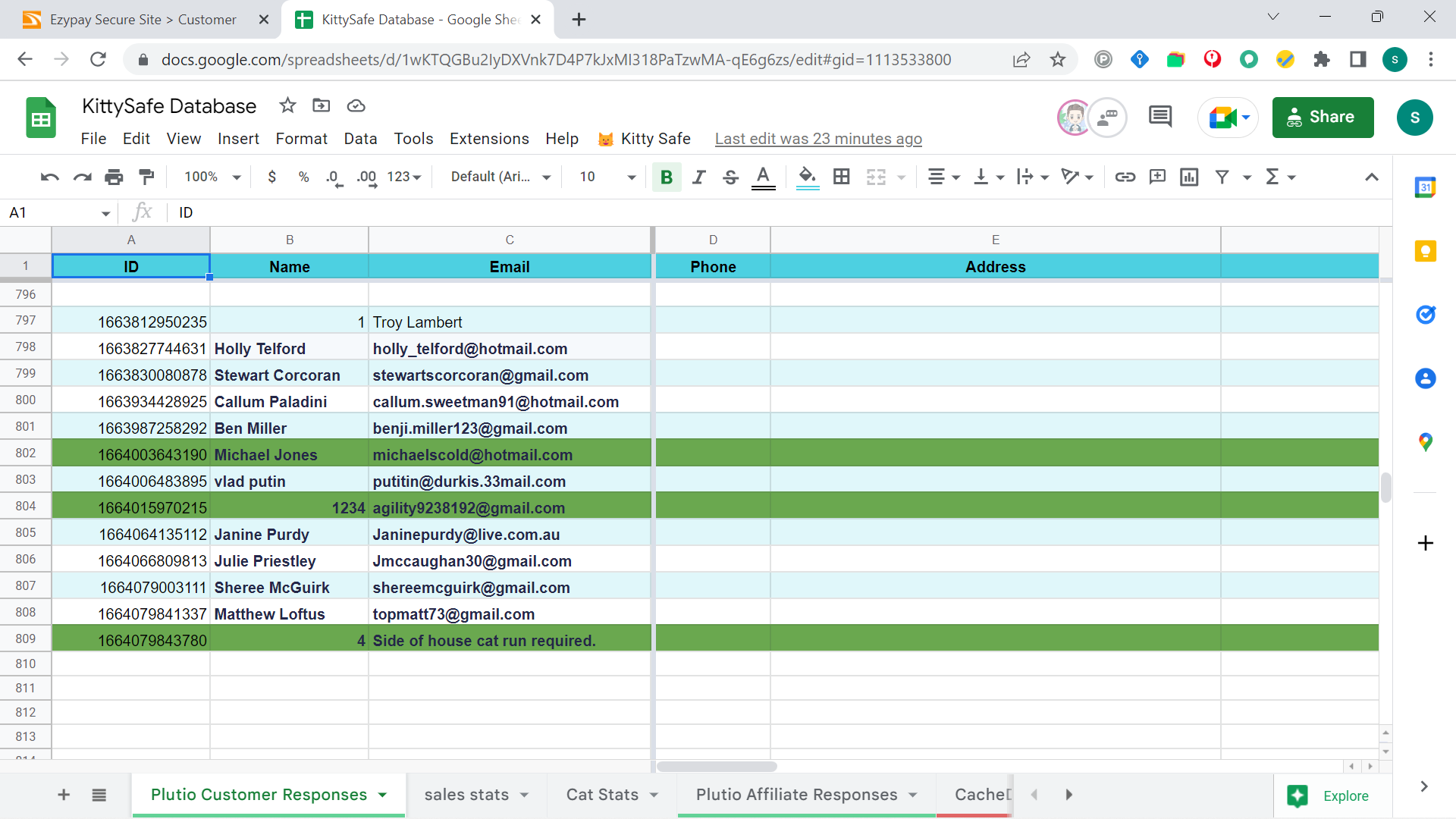Format as percent
The width and height of the screenshot is (1456, 819).
[303, 177]
